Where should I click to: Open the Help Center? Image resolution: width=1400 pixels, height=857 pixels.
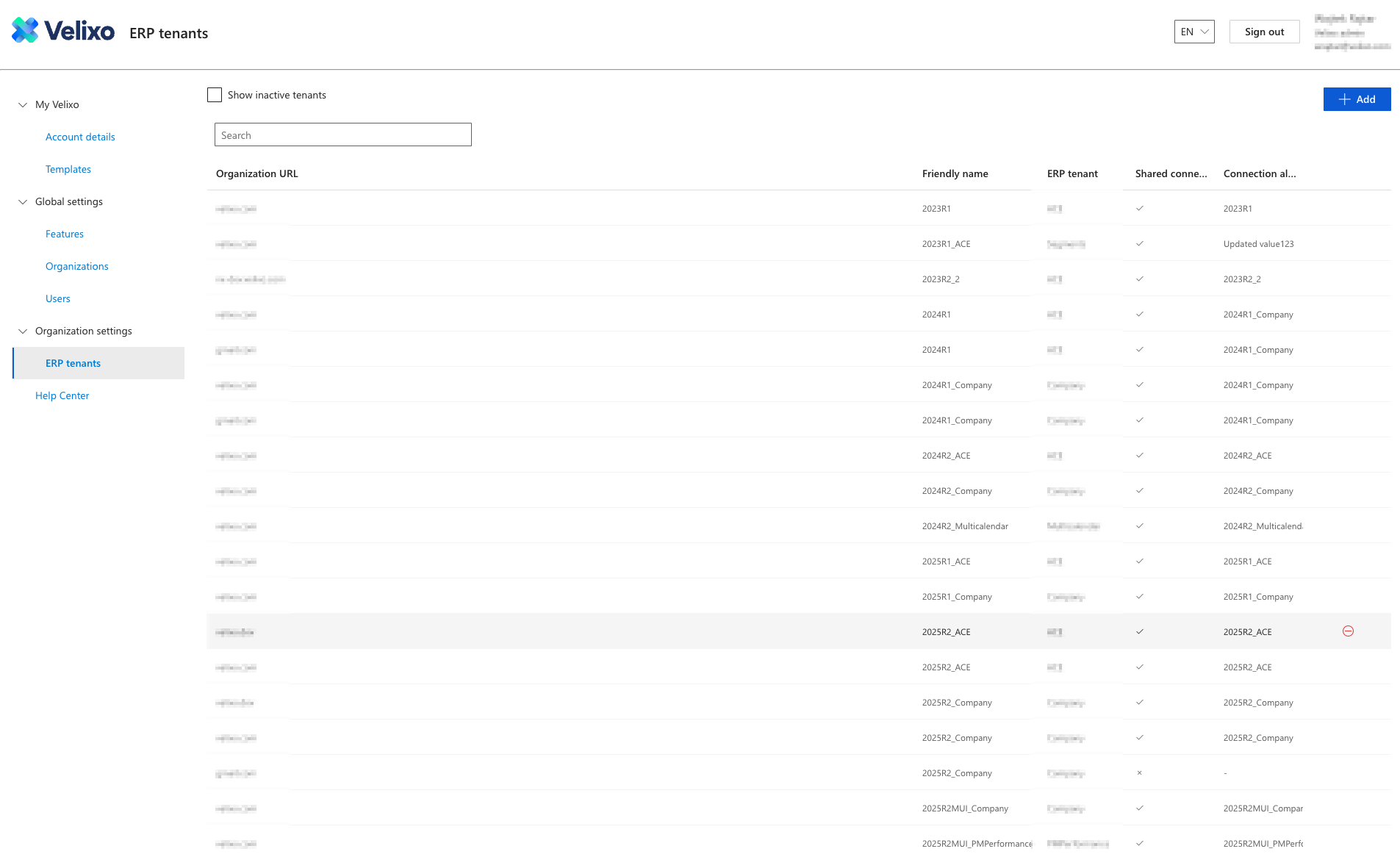pos(62,395)
